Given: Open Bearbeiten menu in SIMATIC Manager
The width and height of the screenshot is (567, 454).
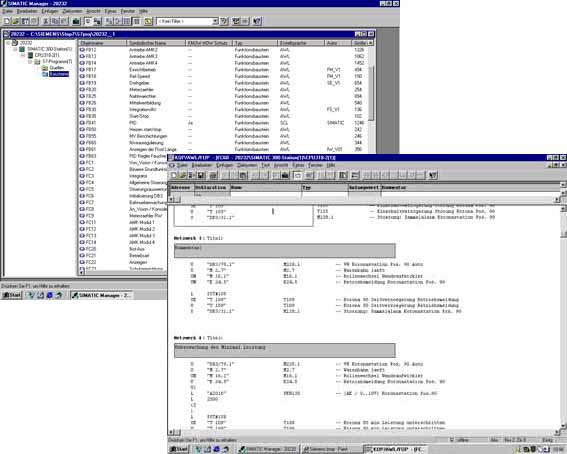Looking at the screenshot, I should coord(27,11).
